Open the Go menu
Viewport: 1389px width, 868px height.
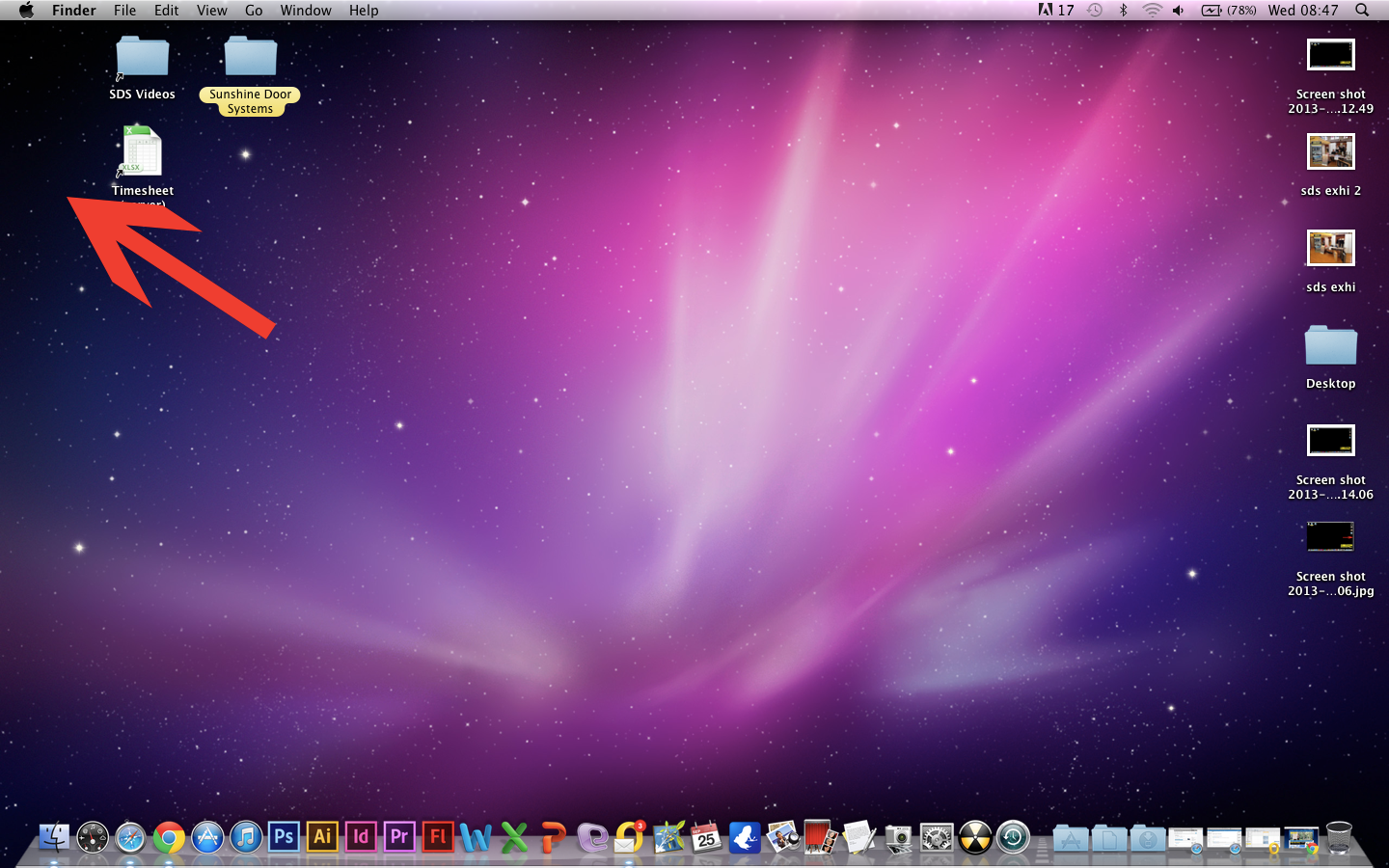tap(254, 11)
